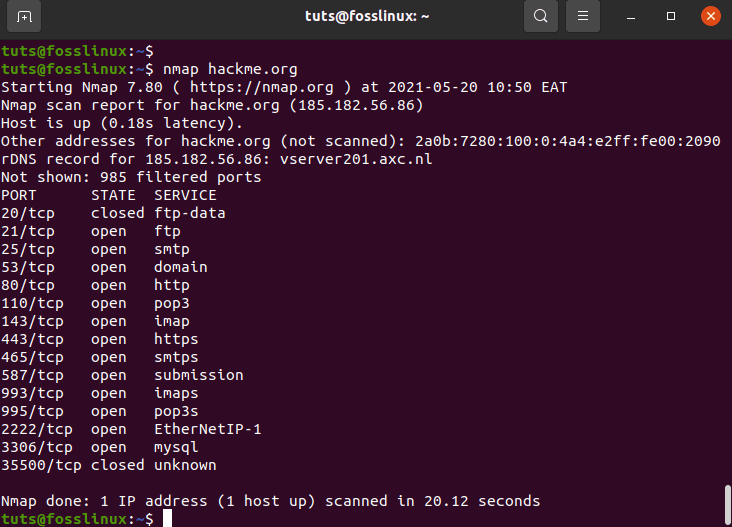Open a new terminal tab

[24, 17]
